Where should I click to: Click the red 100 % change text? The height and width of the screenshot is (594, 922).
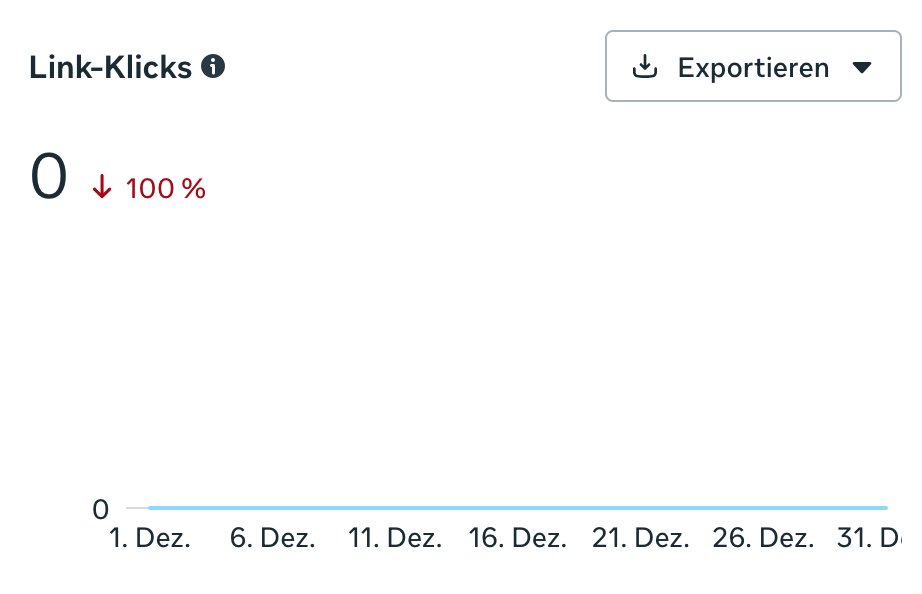click(166, 188)
